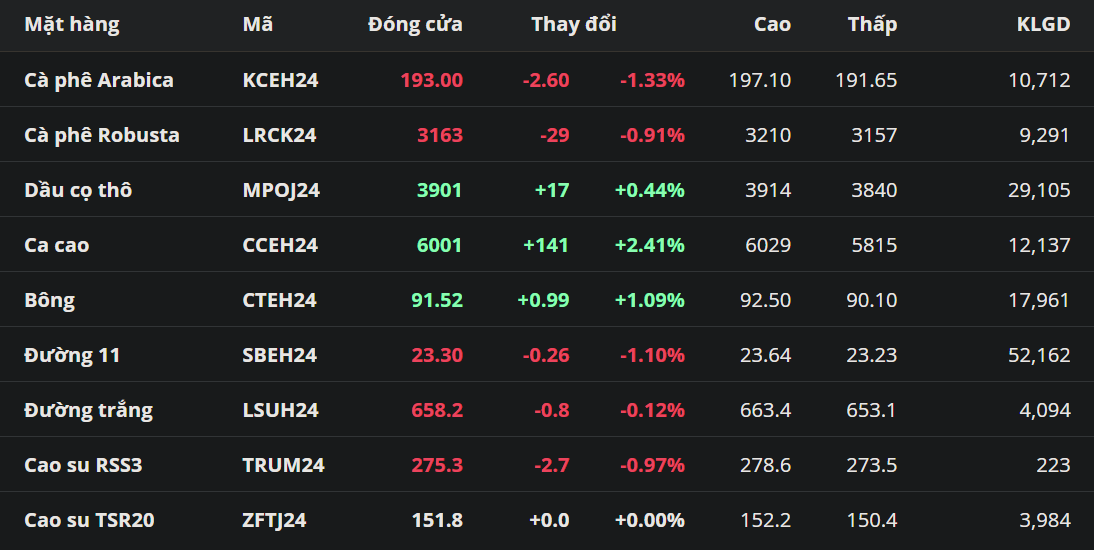Sort by the Đóng cửa column header
1094x550 pixels.
415,25
